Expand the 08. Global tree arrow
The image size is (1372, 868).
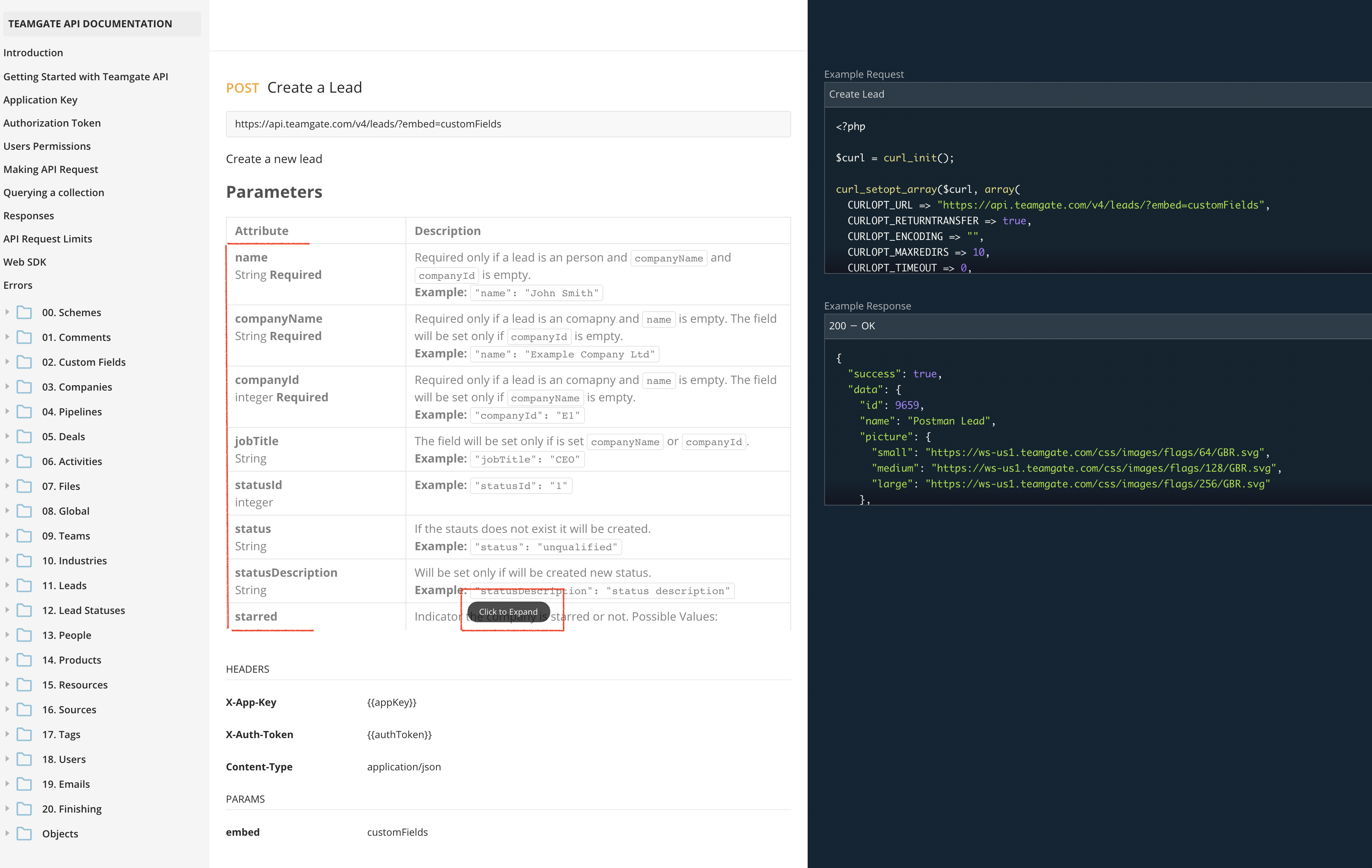(7, 510)
